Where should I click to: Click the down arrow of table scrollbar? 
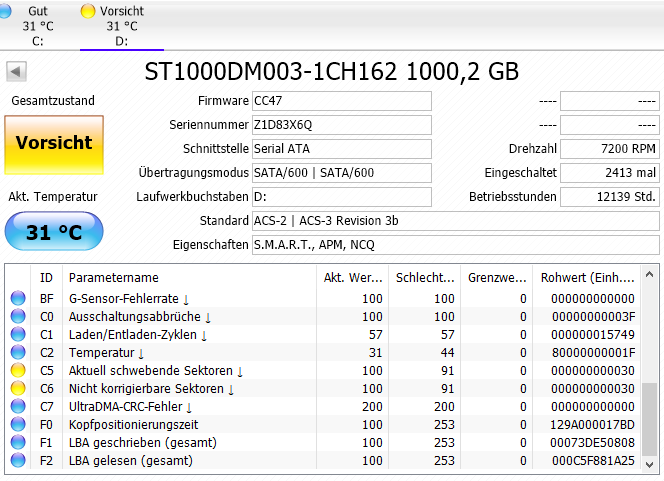point(649,464)
